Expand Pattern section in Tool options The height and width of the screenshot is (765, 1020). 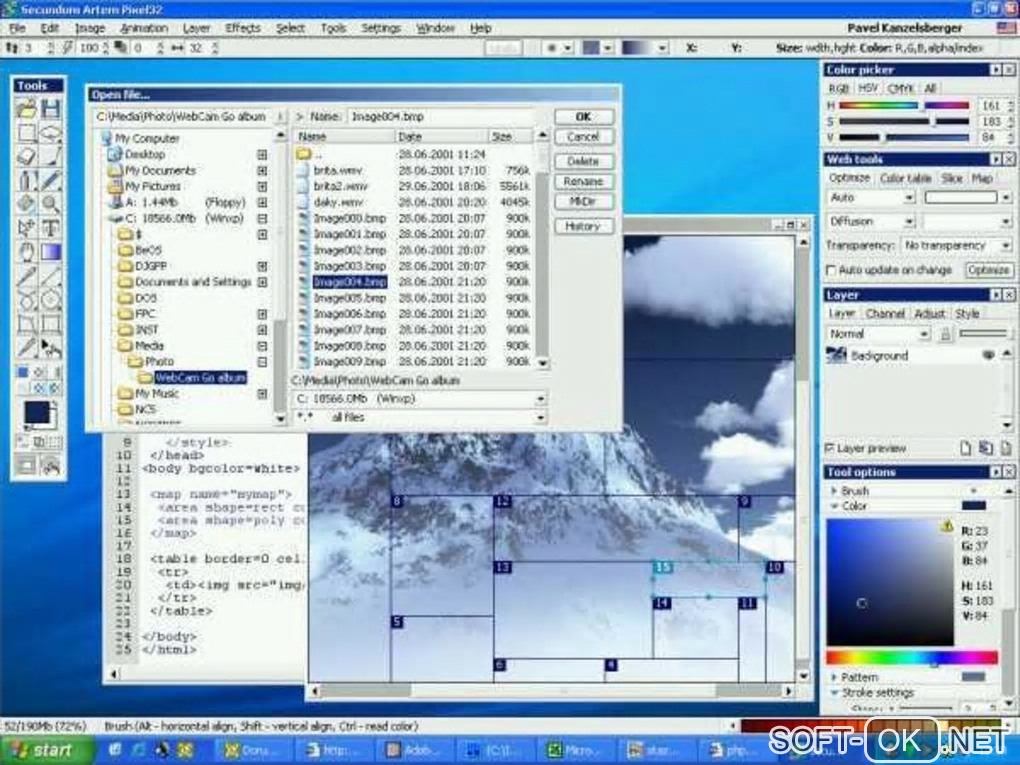point(834,677)
